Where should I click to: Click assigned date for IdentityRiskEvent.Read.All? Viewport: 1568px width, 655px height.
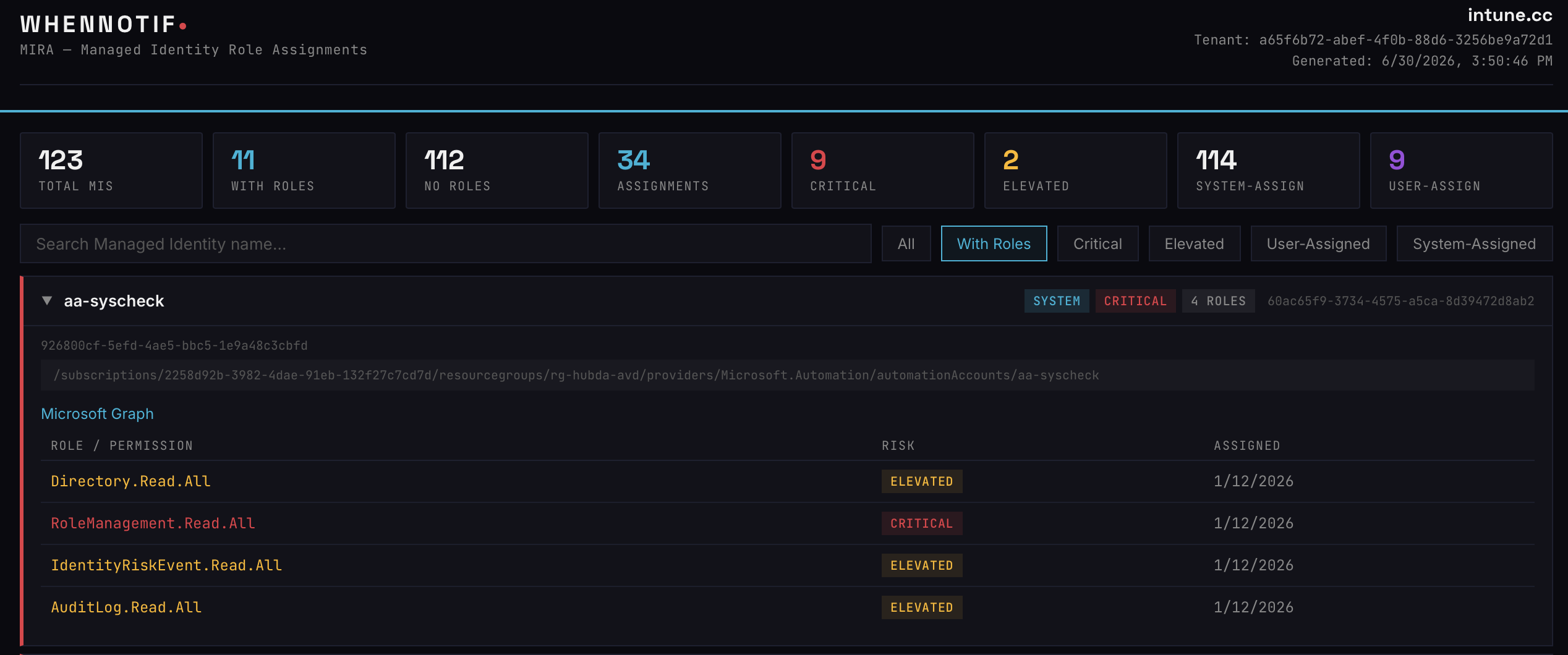pos(1253,565)
